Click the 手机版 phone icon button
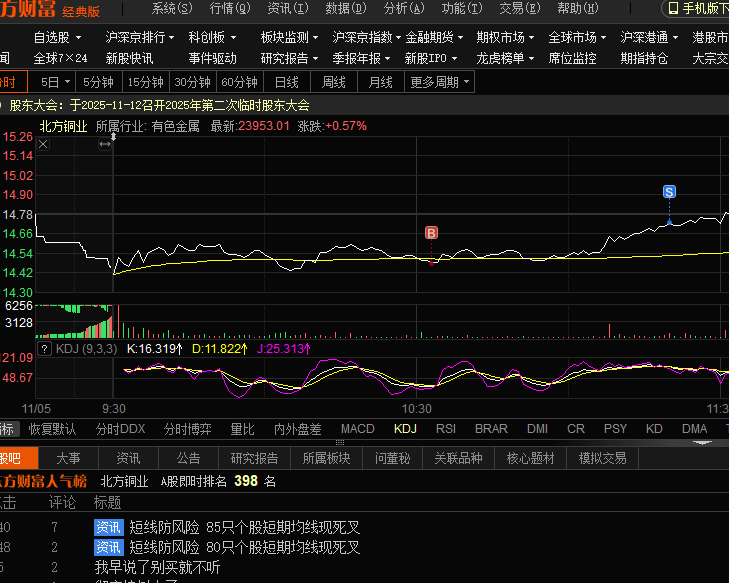 (697, 8)
